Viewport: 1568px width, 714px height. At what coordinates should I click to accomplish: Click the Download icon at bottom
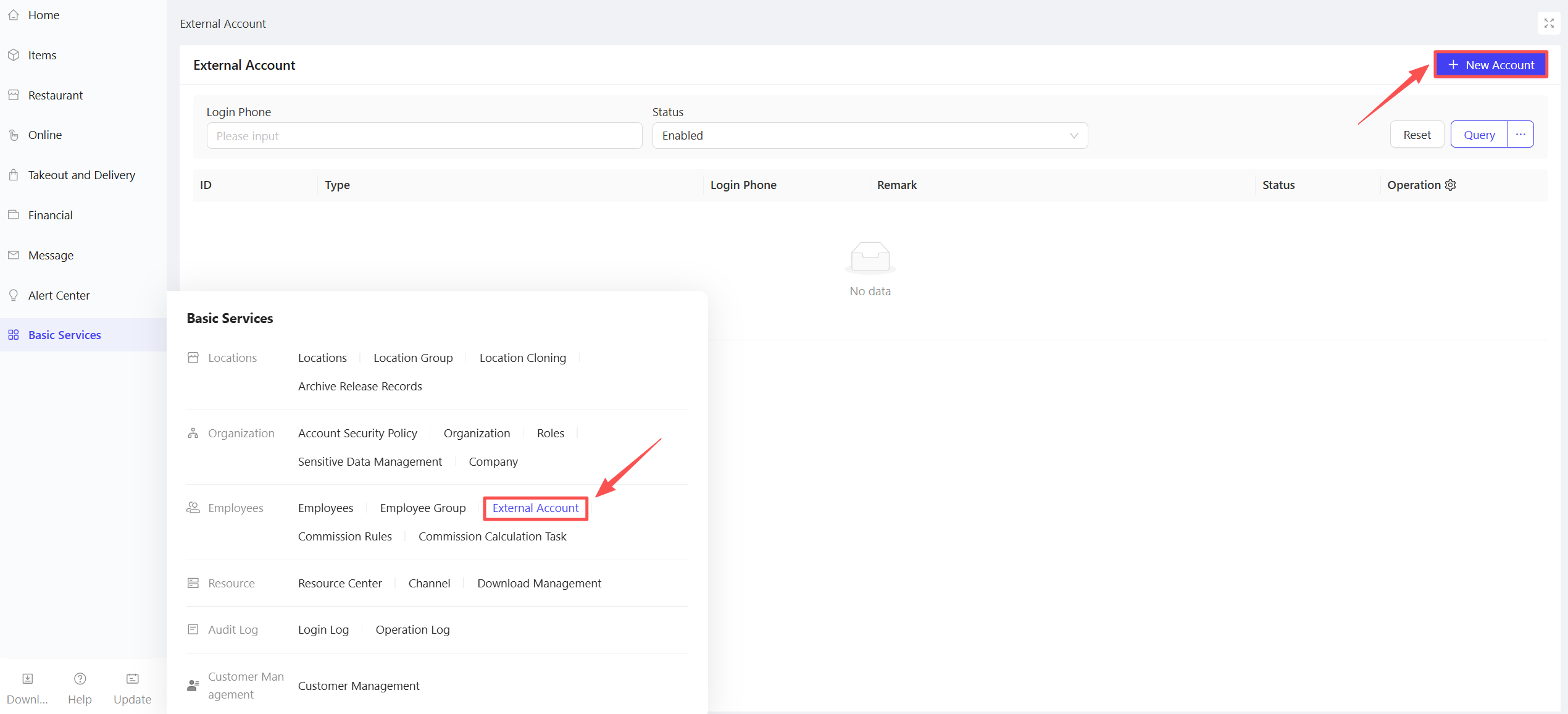click(27, 679)
